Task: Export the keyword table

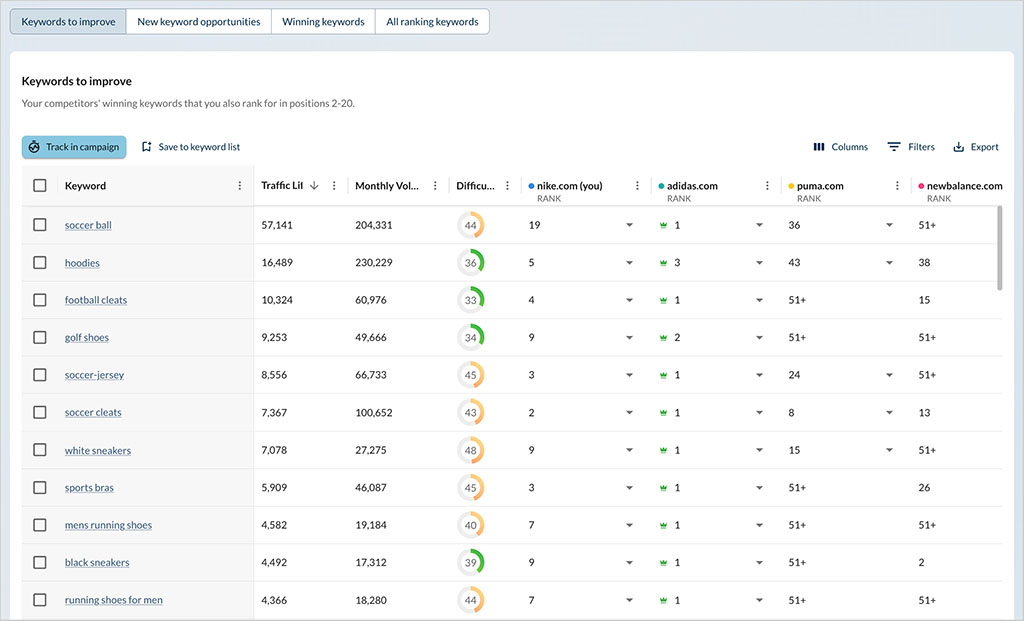Action: 976,147
